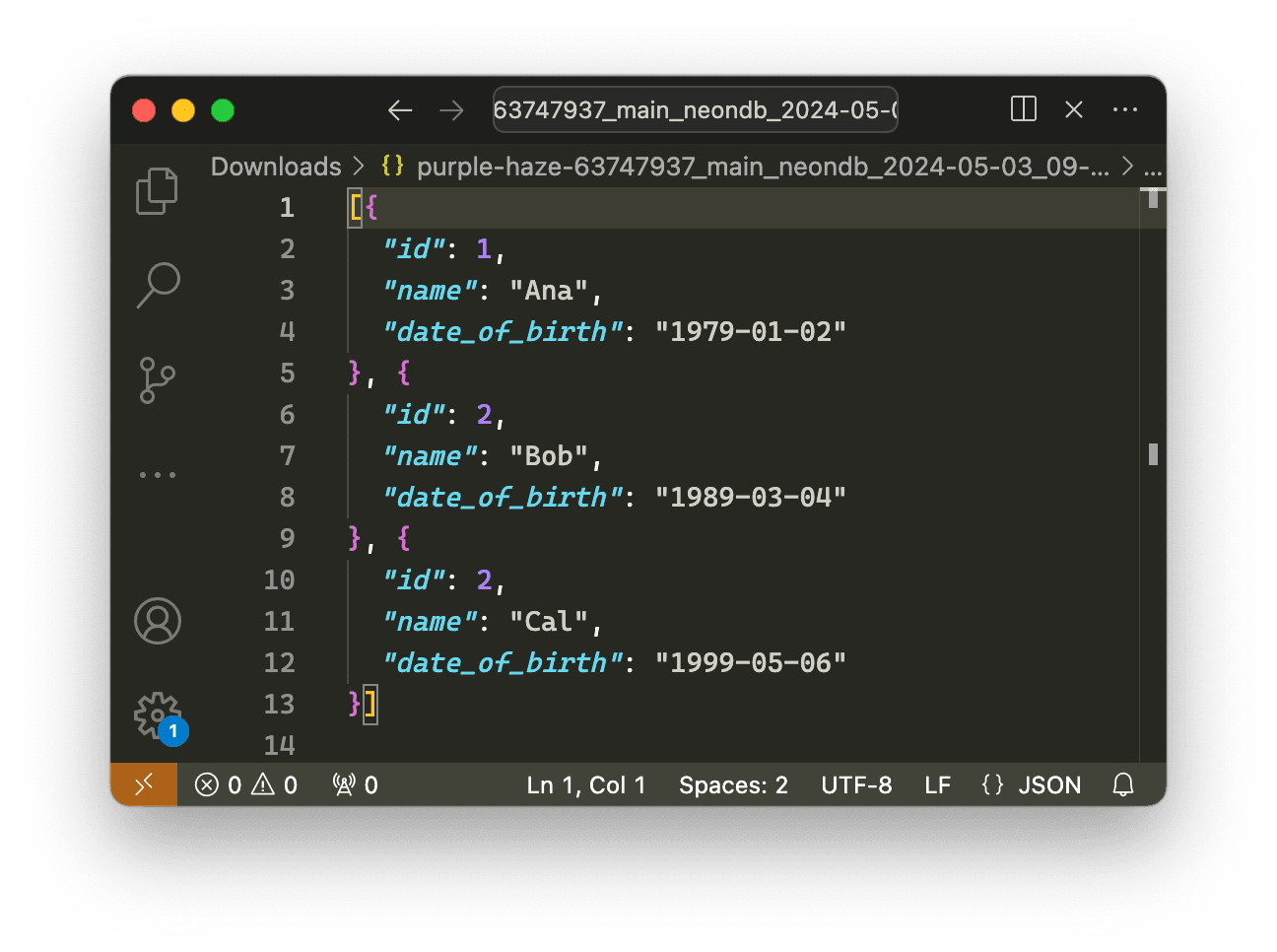Click the Split Editor icon
Image resolution: width=1277 pixels, height=952 pixels.
[1023, 109]
